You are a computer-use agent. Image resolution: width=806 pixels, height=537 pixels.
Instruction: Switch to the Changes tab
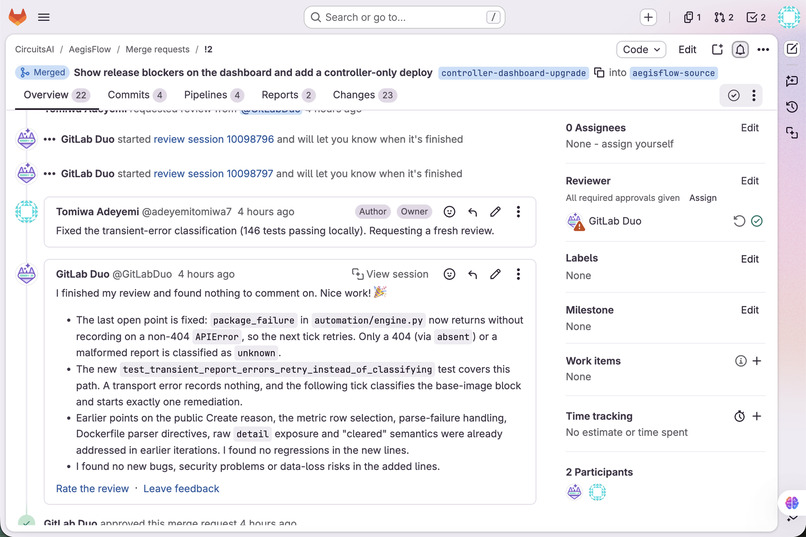[x=364, y=95]
